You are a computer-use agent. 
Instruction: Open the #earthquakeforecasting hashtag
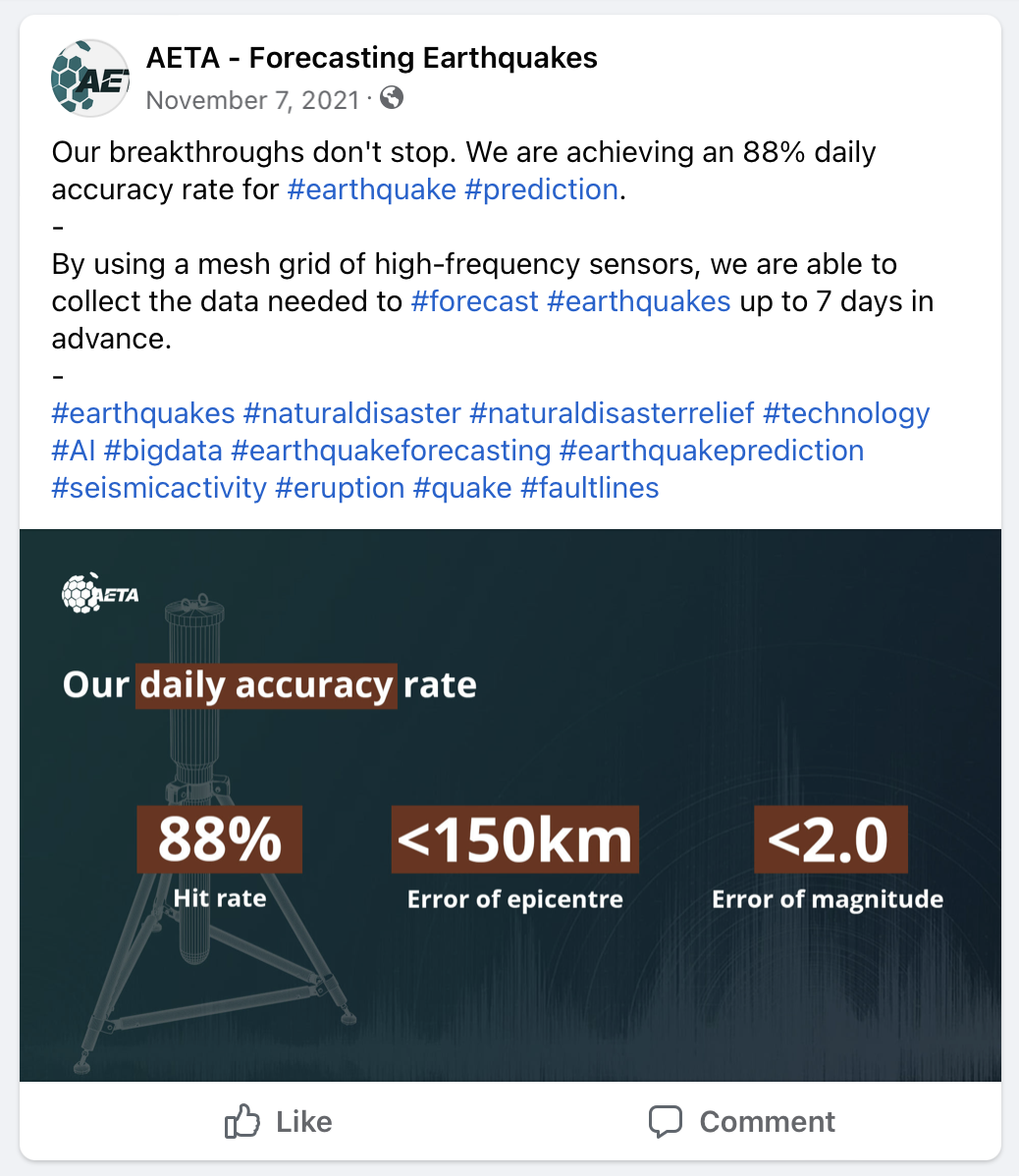391,451
